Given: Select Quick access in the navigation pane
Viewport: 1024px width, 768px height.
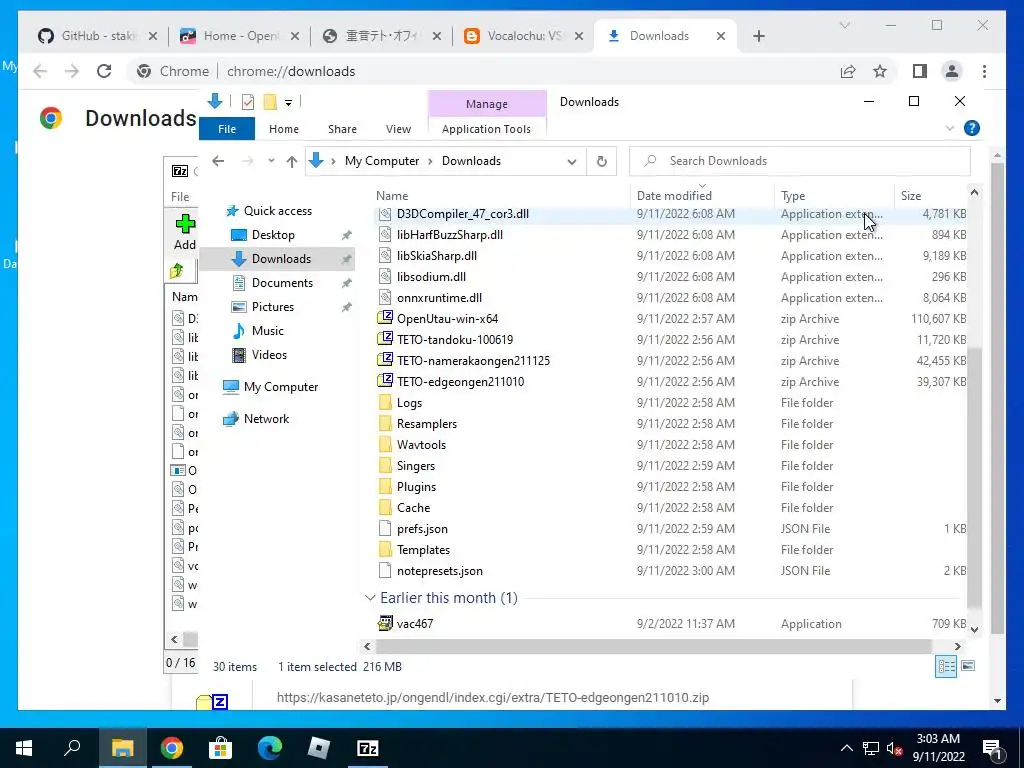Looking at the screenshot, I should click(x=278, y=211).
